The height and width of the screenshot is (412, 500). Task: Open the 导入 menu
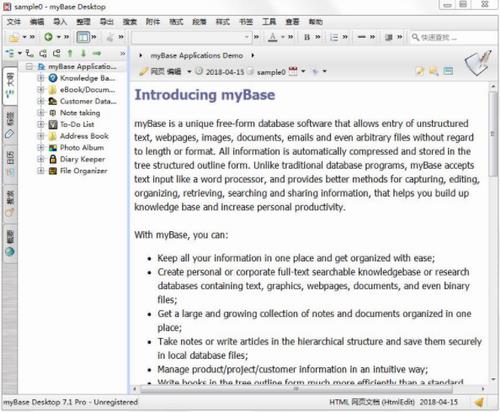coord(60,22)
